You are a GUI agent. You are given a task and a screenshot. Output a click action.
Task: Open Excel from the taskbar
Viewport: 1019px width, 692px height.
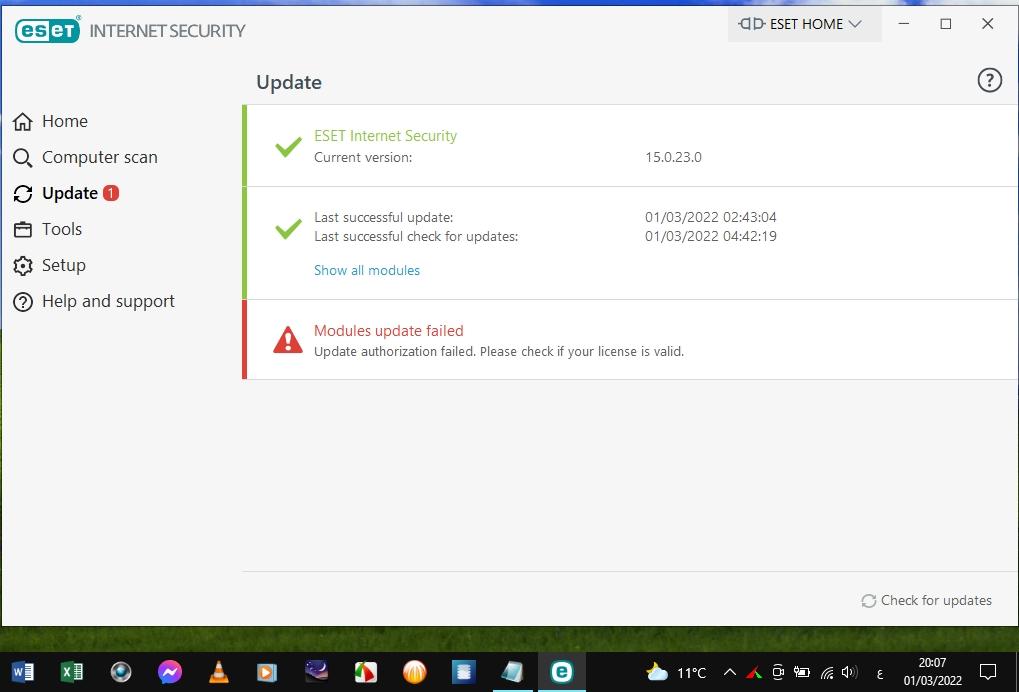click(x=71, y=671)
